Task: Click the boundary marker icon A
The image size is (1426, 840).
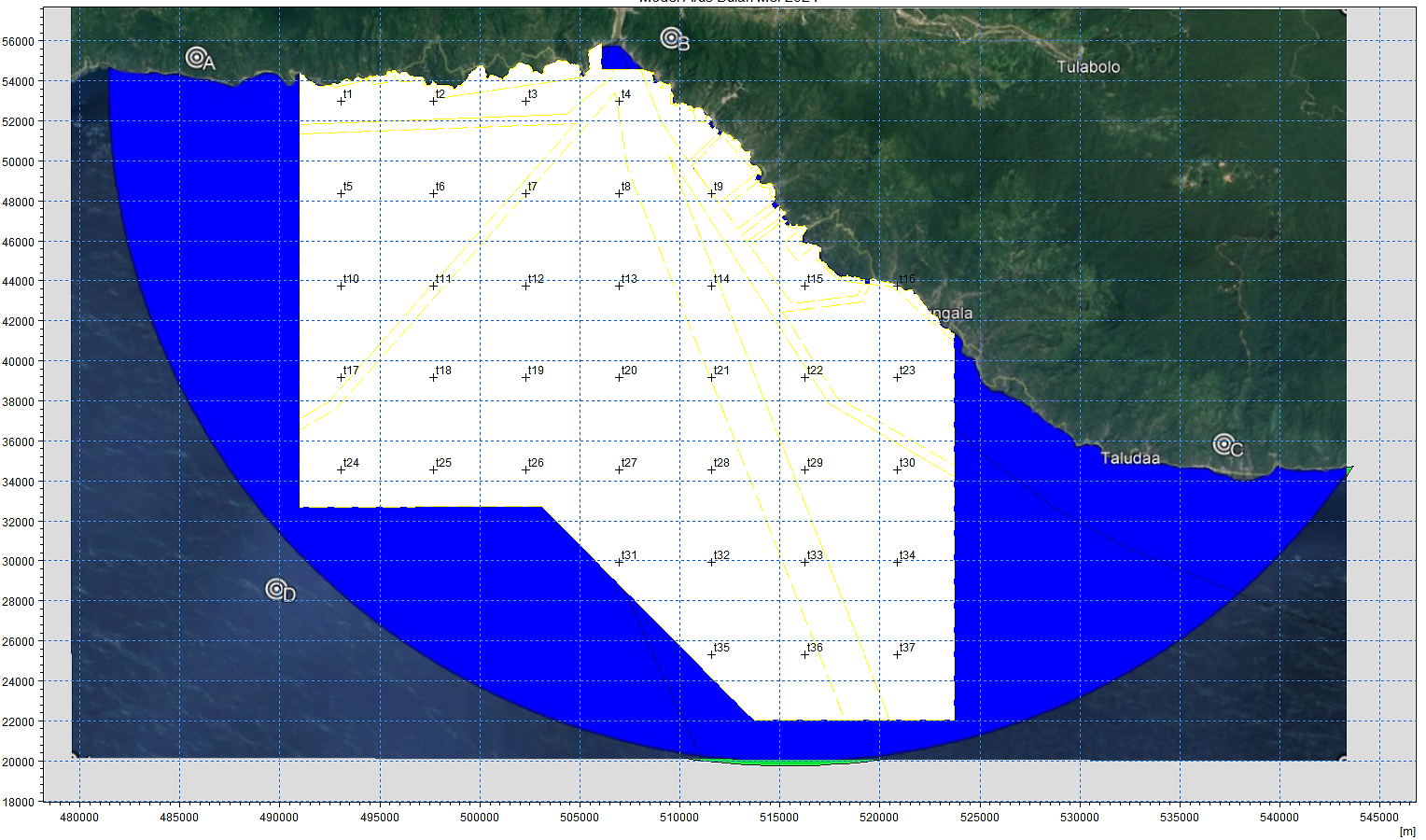Action: coord(196,58)
